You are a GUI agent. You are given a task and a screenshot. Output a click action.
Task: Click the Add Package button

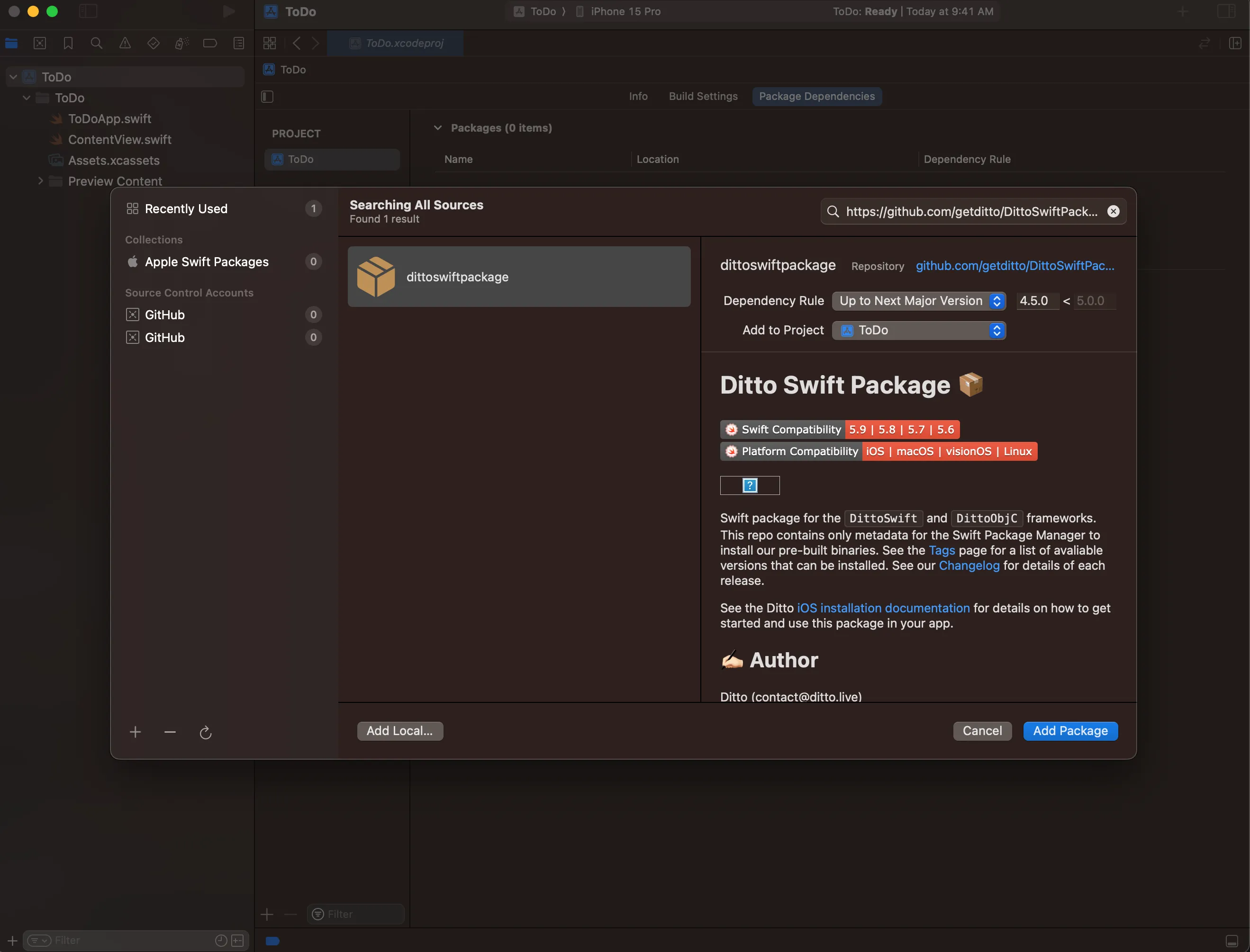pos(1070,731)
